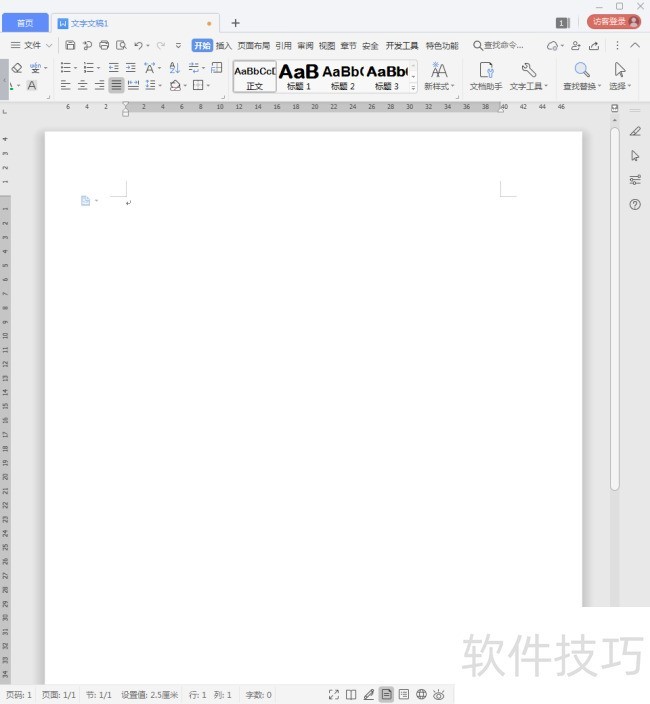This screenshot has height=704, width=650.
Task: Click fullscreen icon in status bar
Action: (334, 695)
